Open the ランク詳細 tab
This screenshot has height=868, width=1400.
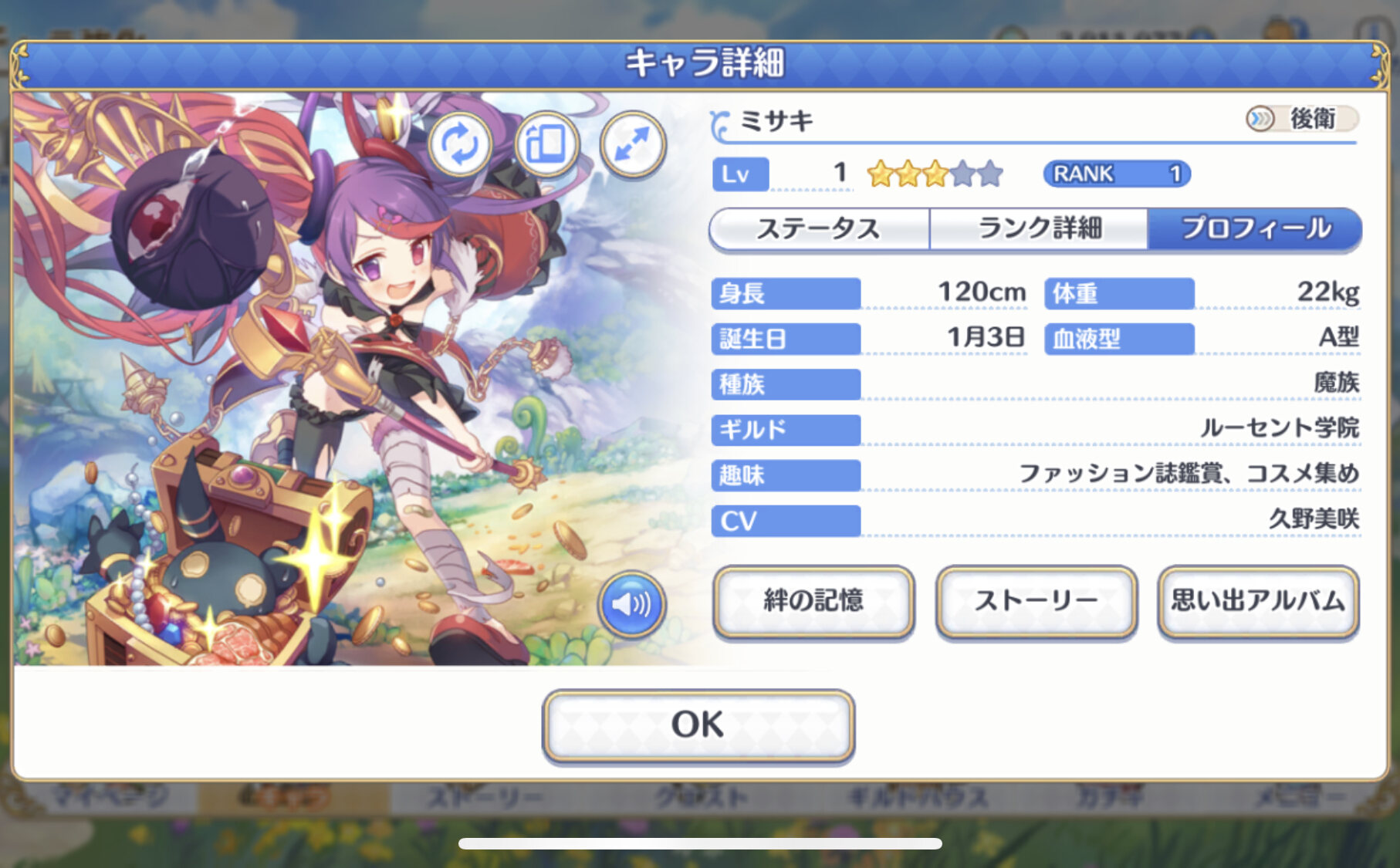point(1039,229)
